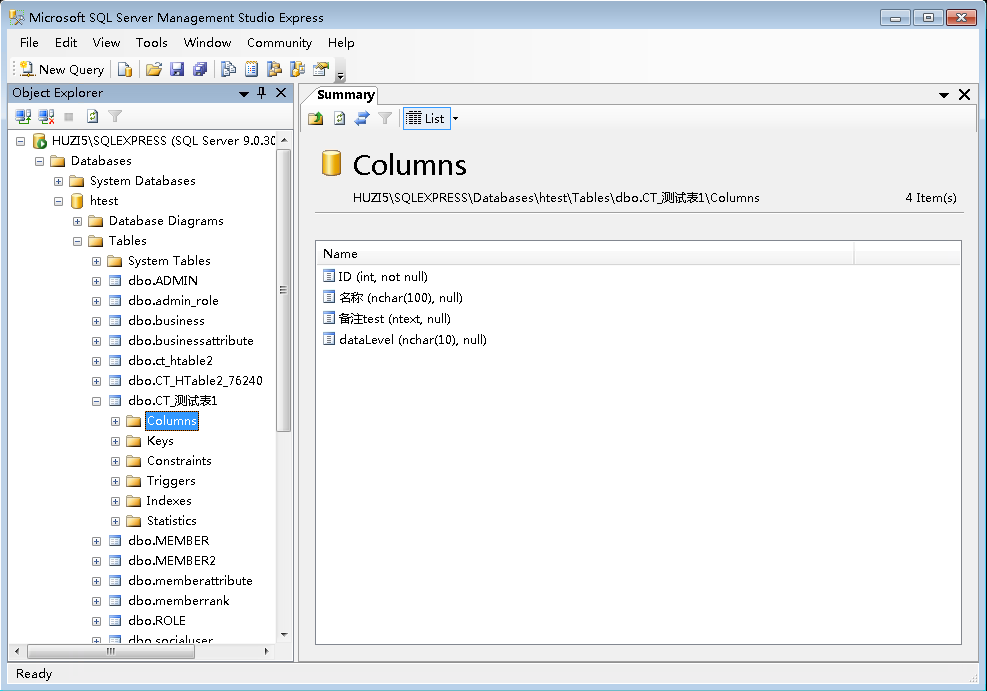Open Registered Servers via toolbar icon
987x691 pixels.
(x=228, y=69)
